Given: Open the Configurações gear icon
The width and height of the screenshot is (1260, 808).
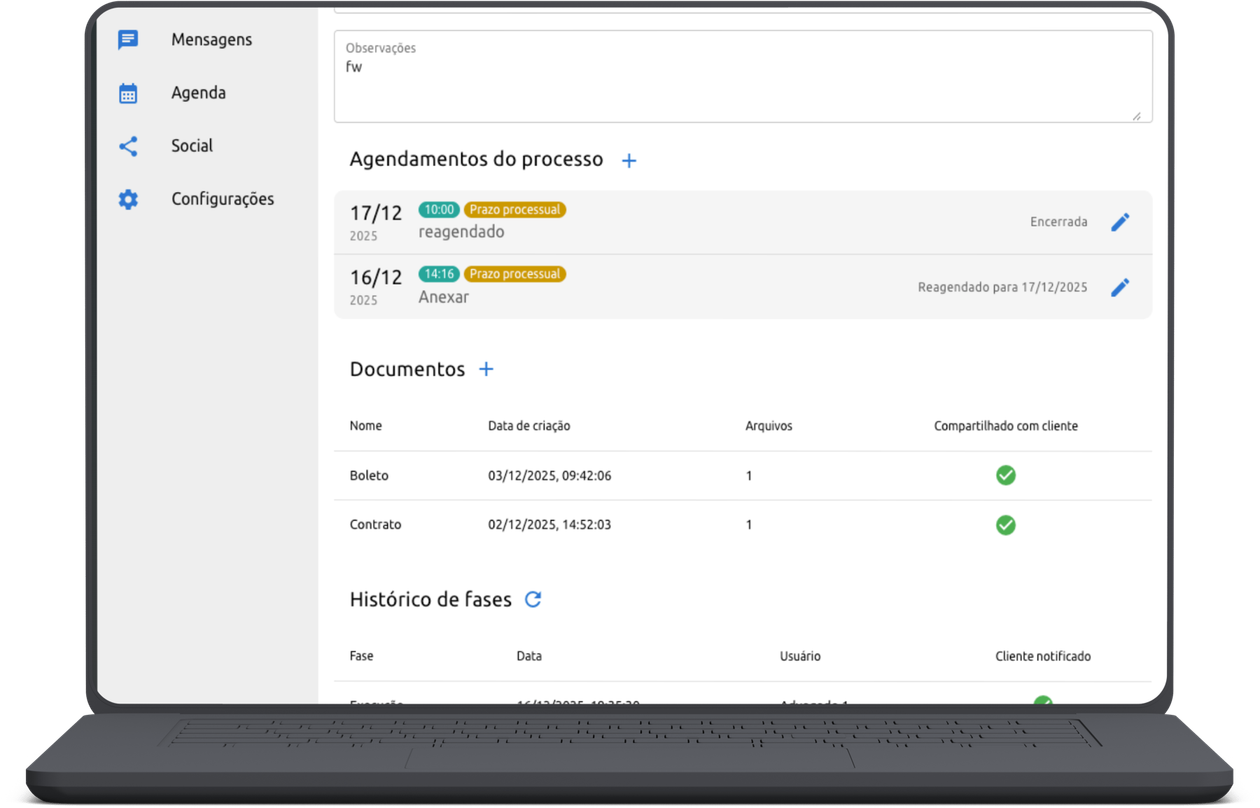Looking at the screenshot, I should [128, 199].
